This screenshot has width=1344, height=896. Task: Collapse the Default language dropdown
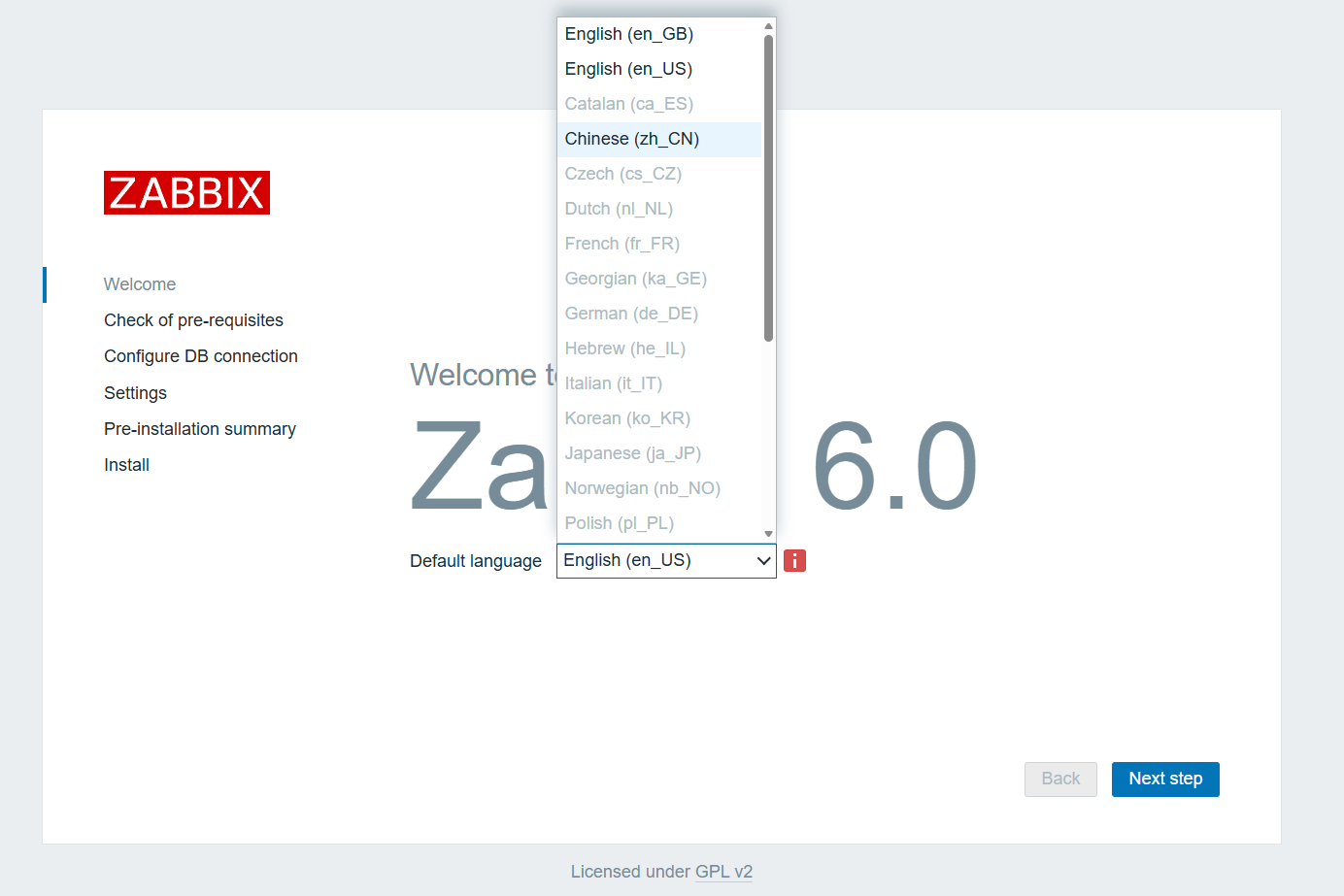(666, 561)
